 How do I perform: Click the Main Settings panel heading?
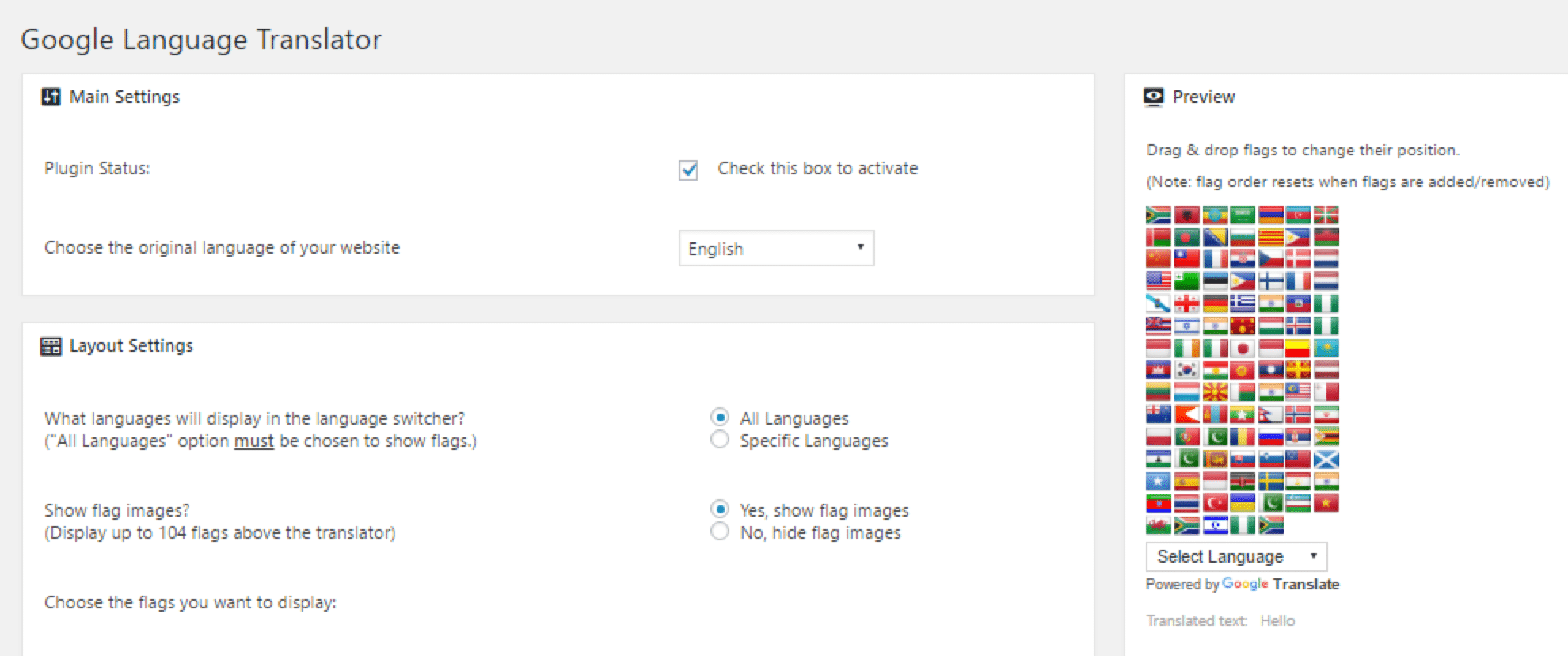(x=124, y=97)
